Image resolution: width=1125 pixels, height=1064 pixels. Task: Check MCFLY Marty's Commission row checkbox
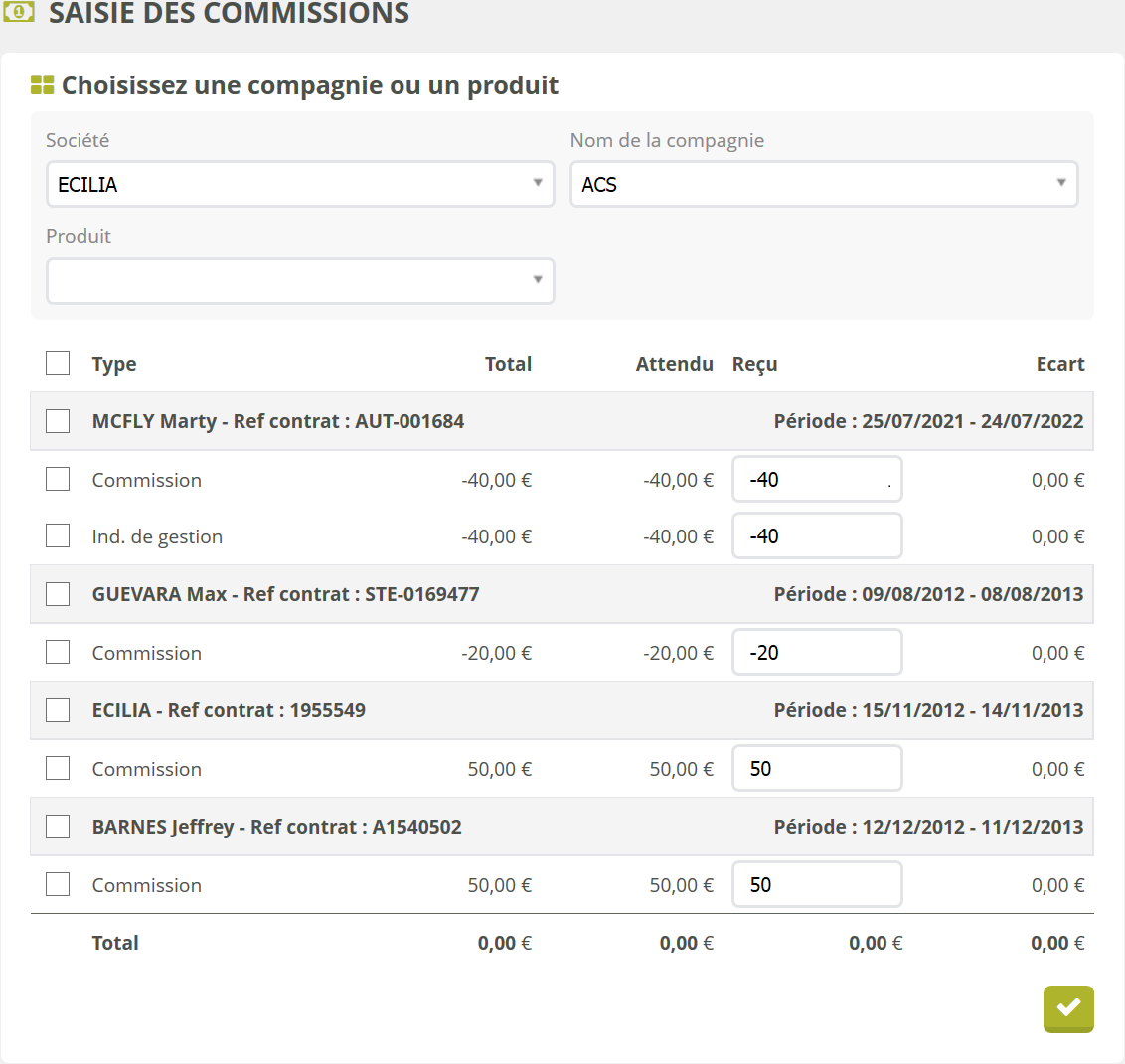[58, 480]
